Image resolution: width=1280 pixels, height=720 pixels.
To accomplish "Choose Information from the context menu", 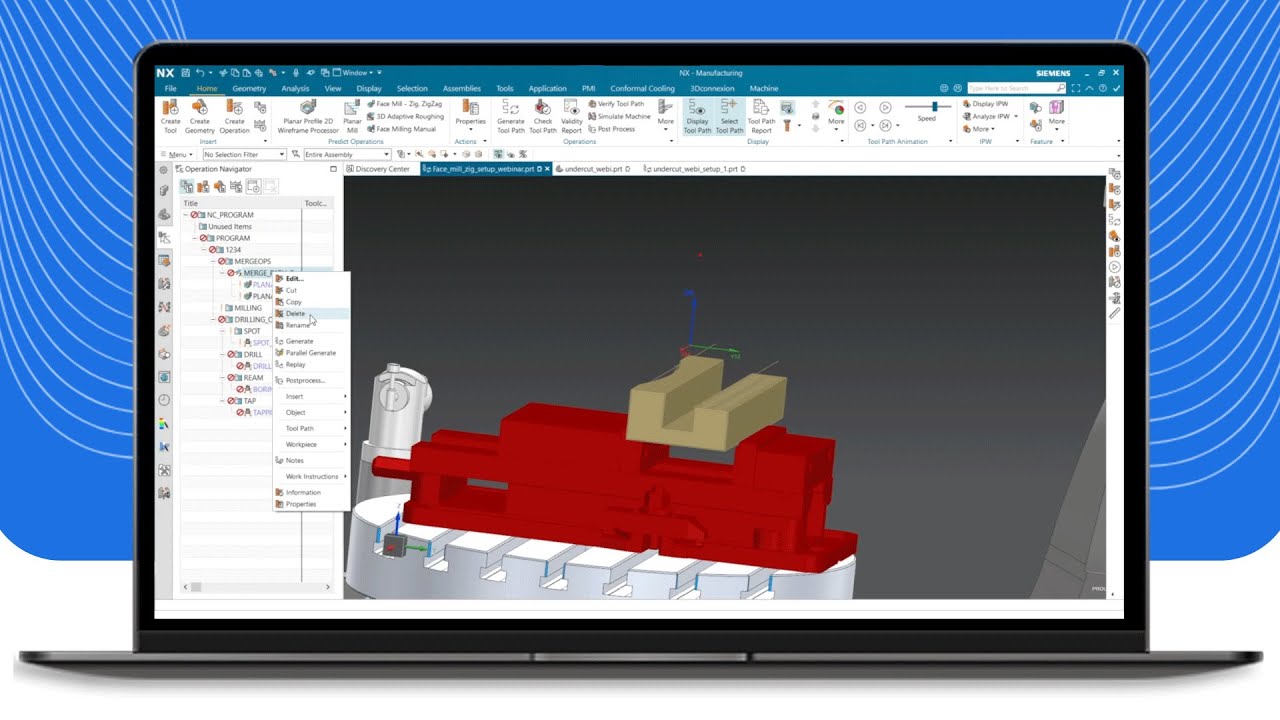I will click(312, 492).
